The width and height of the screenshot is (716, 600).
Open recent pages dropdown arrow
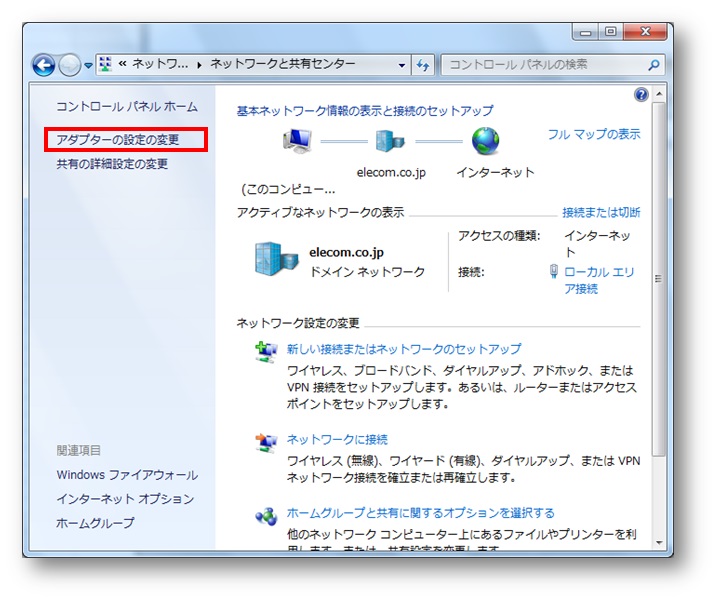89,66
